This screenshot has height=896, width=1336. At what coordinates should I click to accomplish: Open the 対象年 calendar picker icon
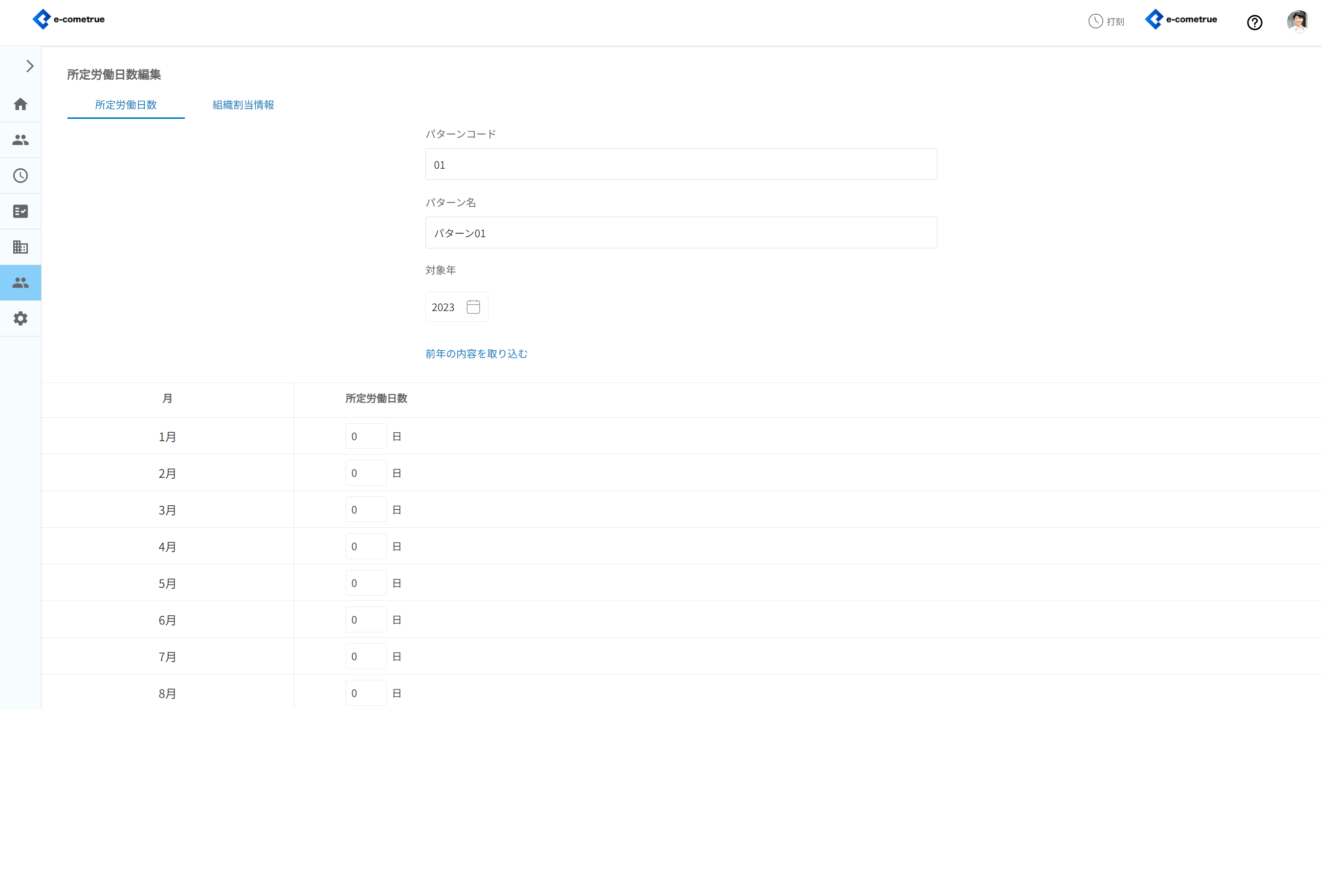click(473, 307)
